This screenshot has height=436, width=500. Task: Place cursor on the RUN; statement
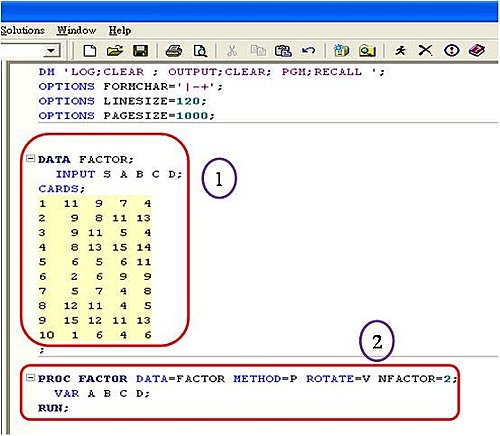click(53, 408)
